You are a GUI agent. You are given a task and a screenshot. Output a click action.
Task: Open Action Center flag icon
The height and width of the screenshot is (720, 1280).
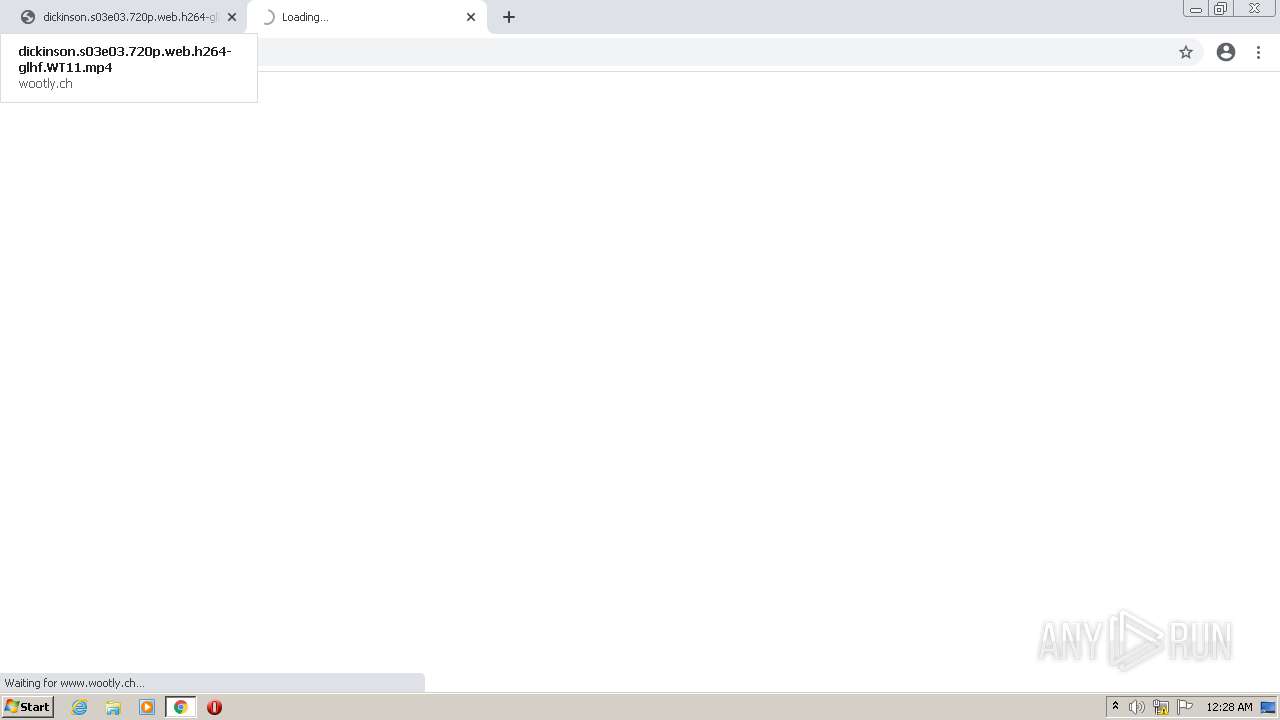(1185, 707)
